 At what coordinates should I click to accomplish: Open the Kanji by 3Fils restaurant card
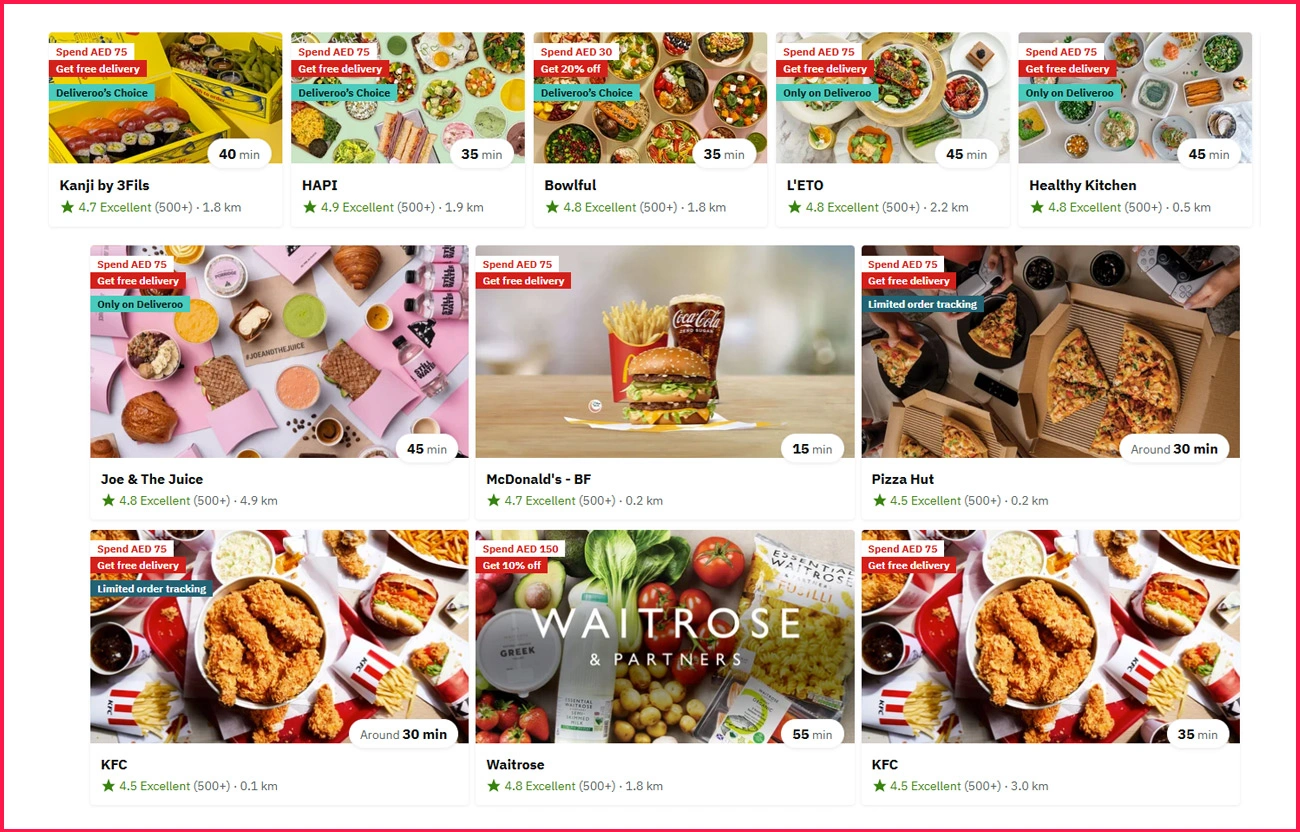pos(166,129)
